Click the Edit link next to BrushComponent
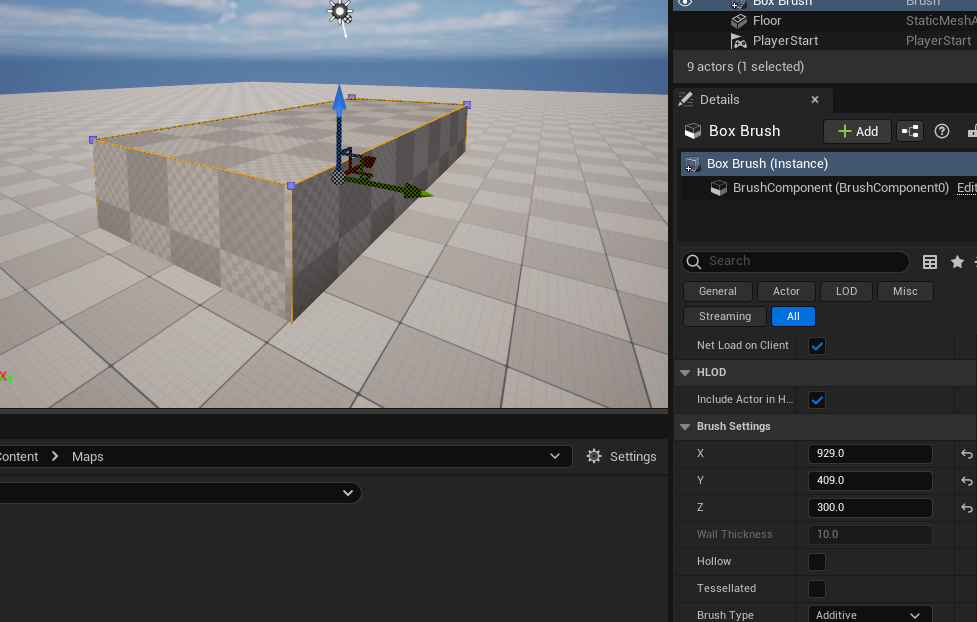The height and width of the screenshot is (622, 977). pos(966,188)
